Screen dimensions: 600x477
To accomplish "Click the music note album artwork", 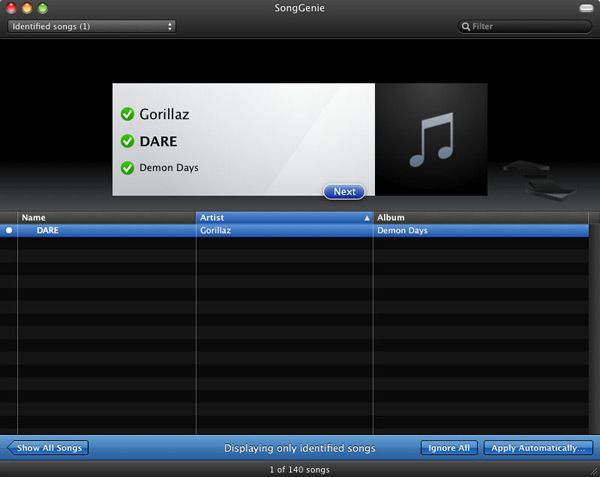I will pos(431,140).
